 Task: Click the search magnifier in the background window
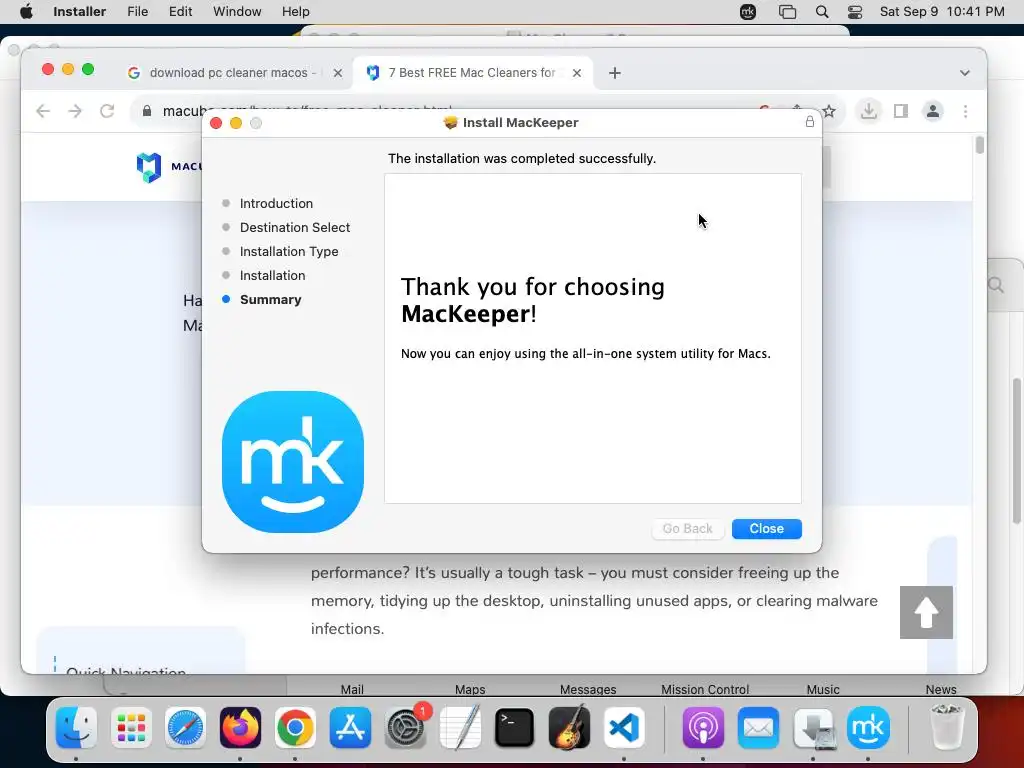(996, 285)
